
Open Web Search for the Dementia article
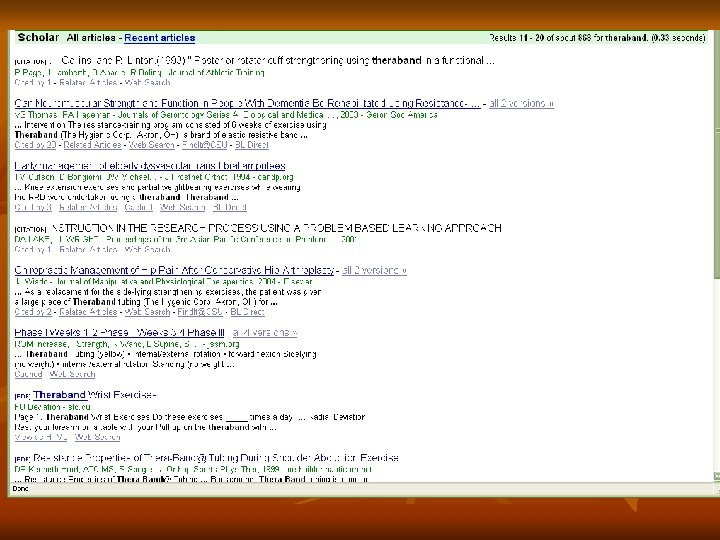[152, 145]
